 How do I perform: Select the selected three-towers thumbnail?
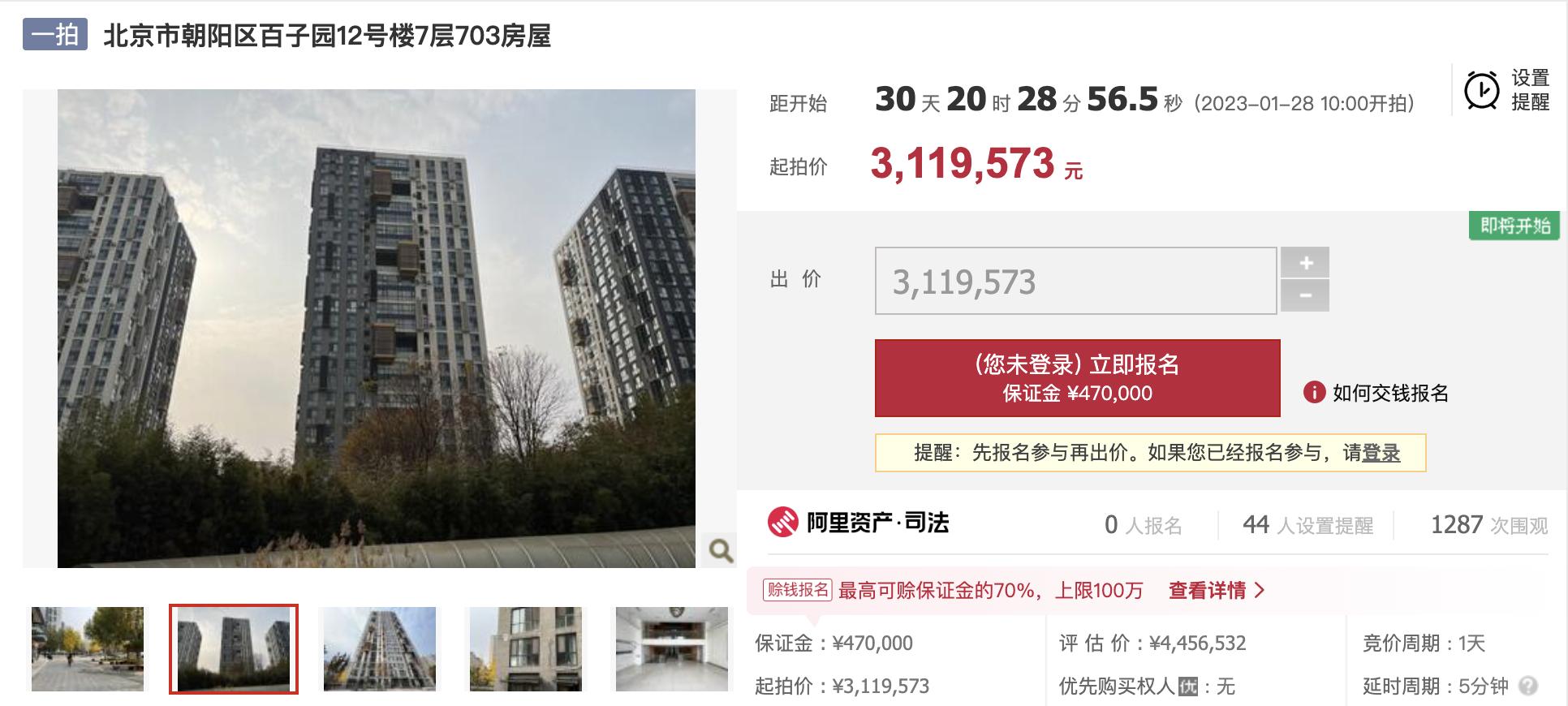pos(234,649)
